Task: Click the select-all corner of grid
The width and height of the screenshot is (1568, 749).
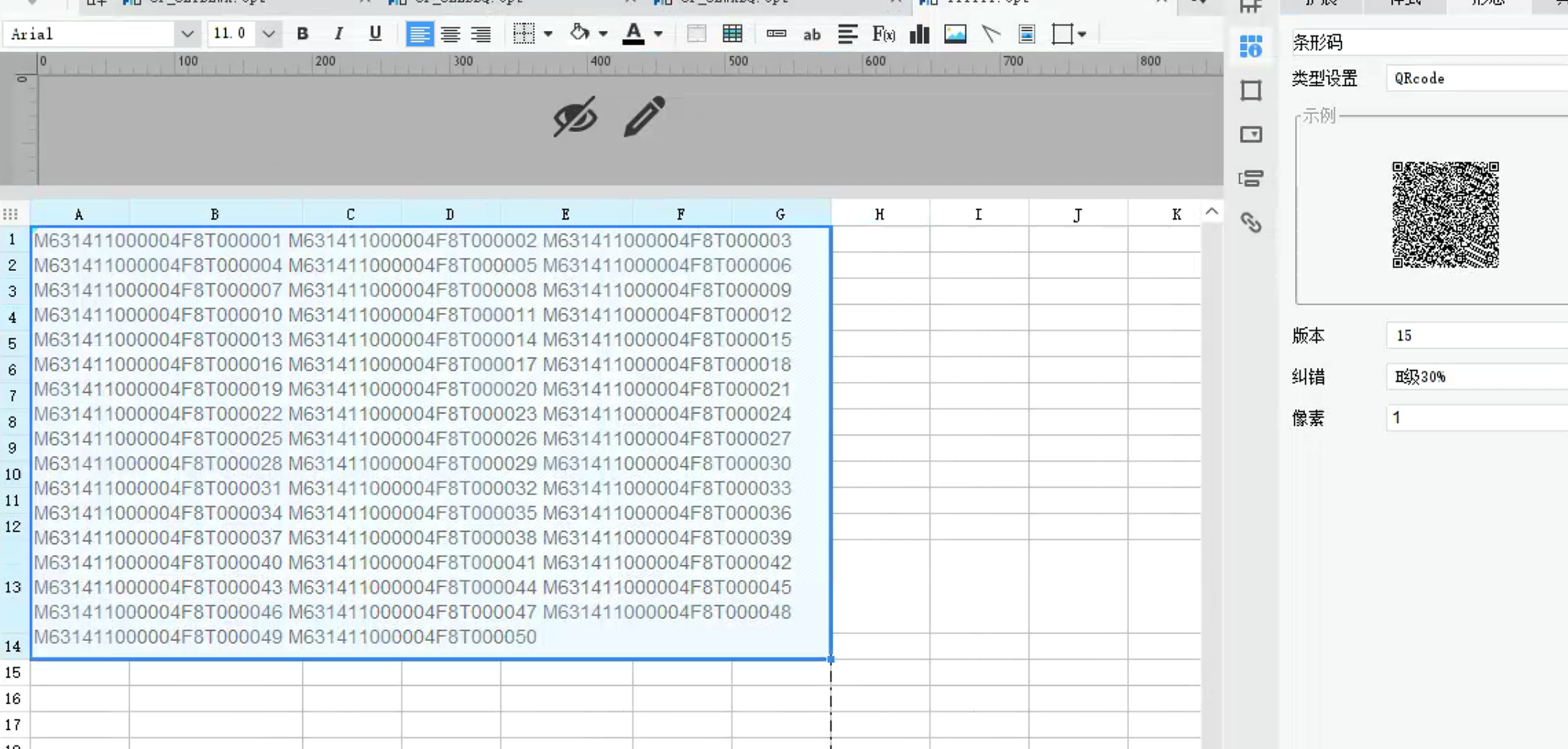Action: pos(10,214)
